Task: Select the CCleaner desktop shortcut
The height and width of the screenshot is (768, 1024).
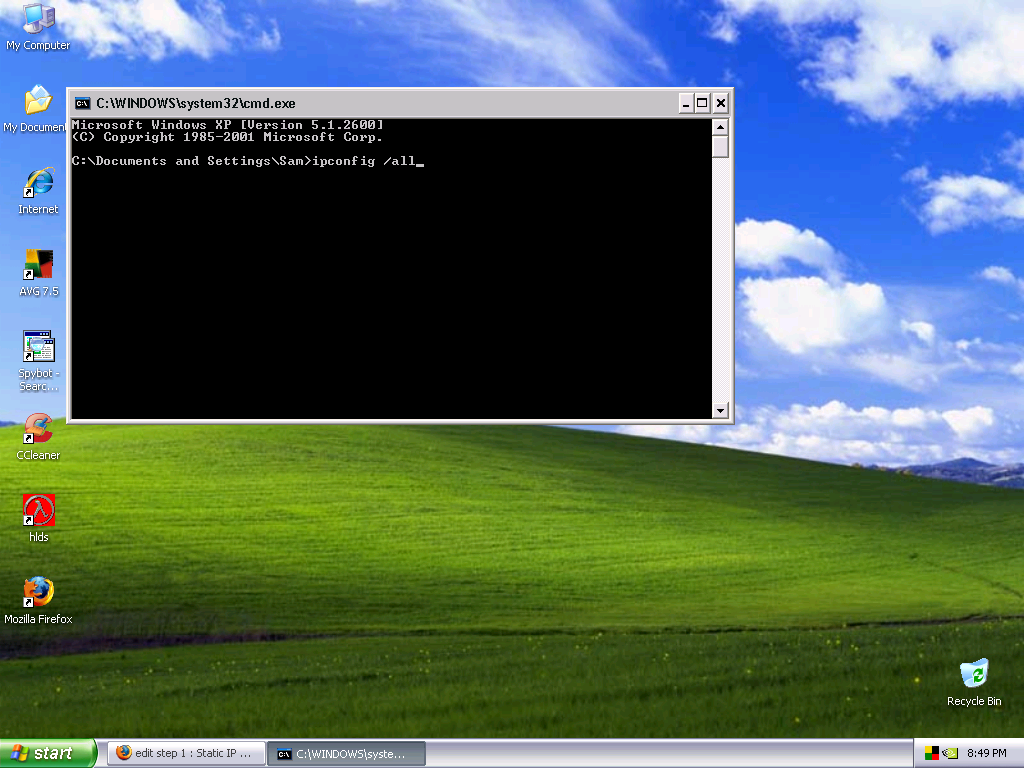Action: coord(38,437)
